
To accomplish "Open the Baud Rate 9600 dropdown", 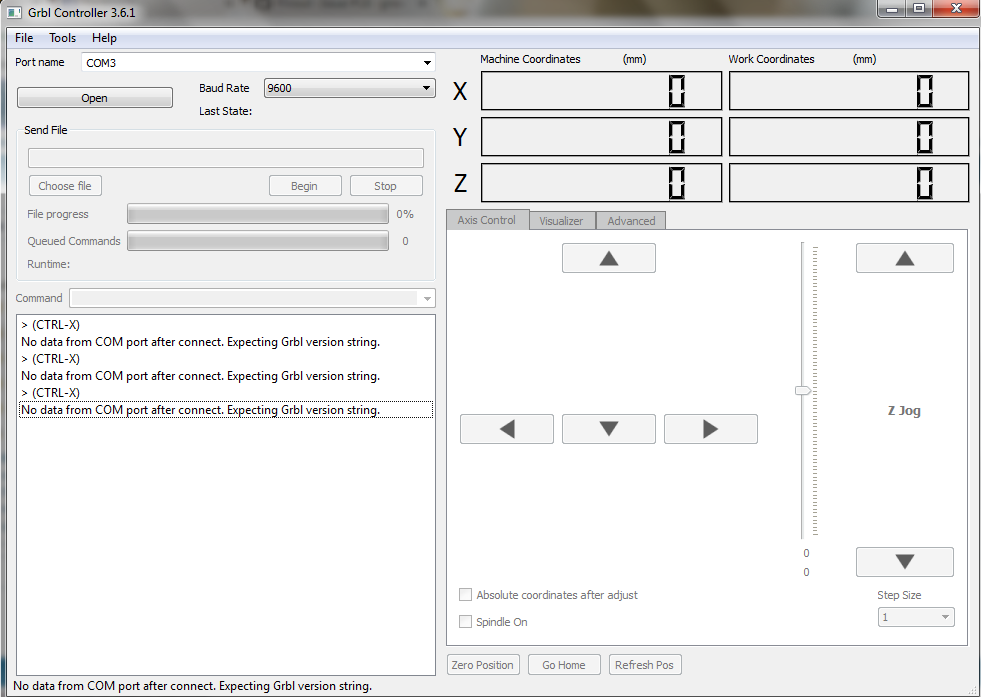I will [426, 88].
